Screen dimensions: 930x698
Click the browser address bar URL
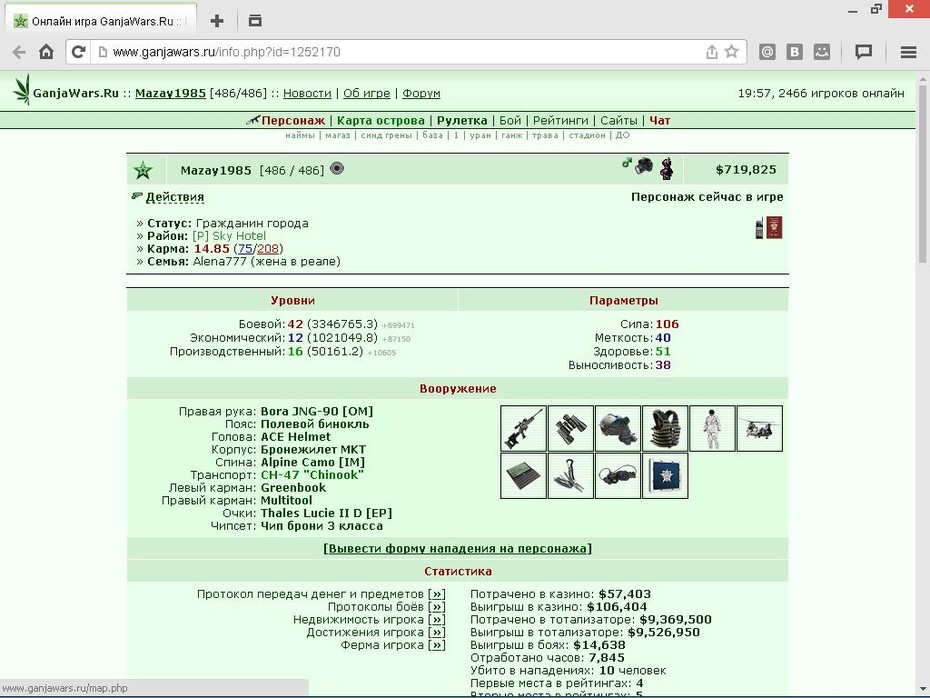[x=227, y=52]
